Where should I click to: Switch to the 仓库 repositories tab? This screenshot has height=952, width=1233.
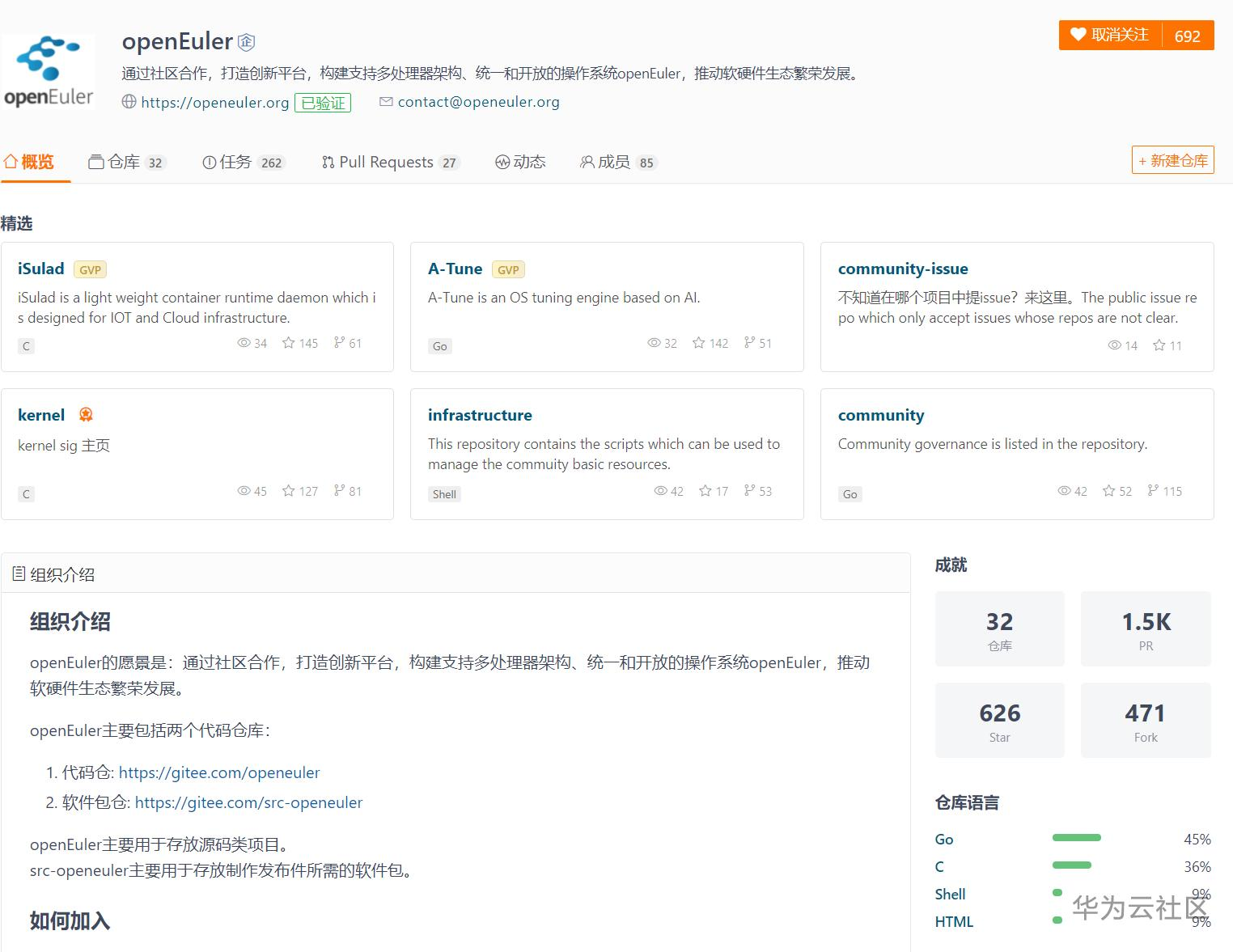[x=125, y=162]
